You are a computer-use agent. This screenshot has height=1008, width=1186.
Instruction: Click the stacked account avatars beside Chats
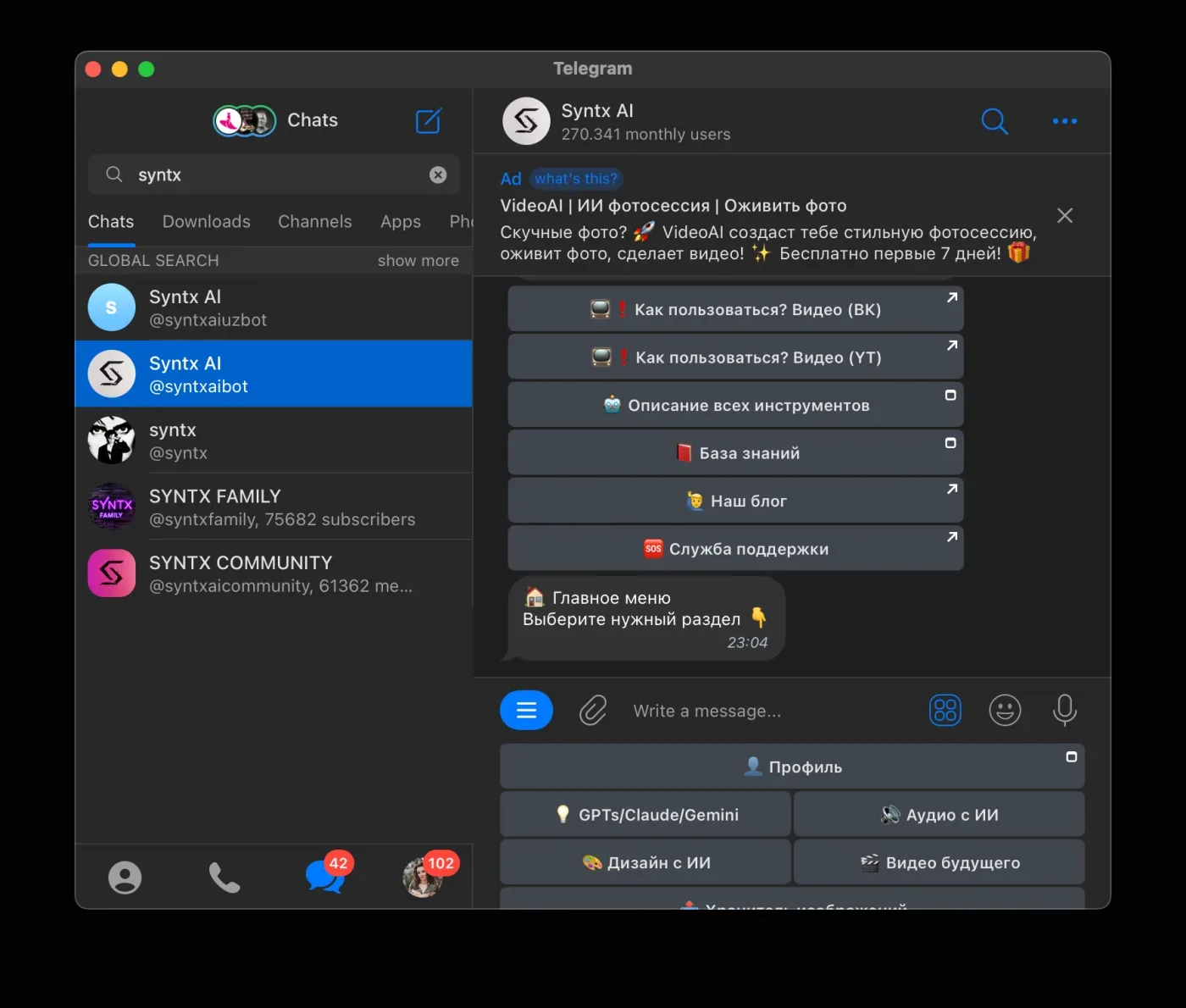(245, 121)
